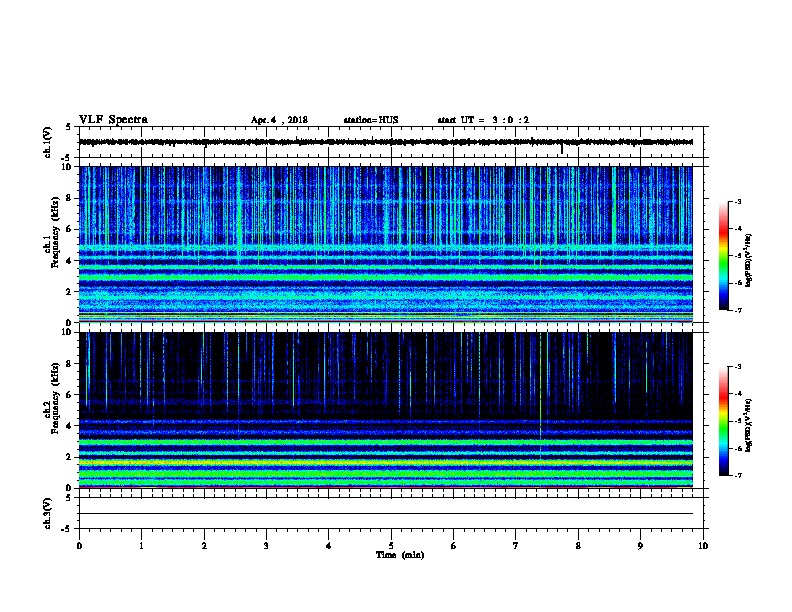Click the "8" kHz tick on ch.1 spectrogram
792x612 pixels.
pyautogui.click(x=70, y=198)
